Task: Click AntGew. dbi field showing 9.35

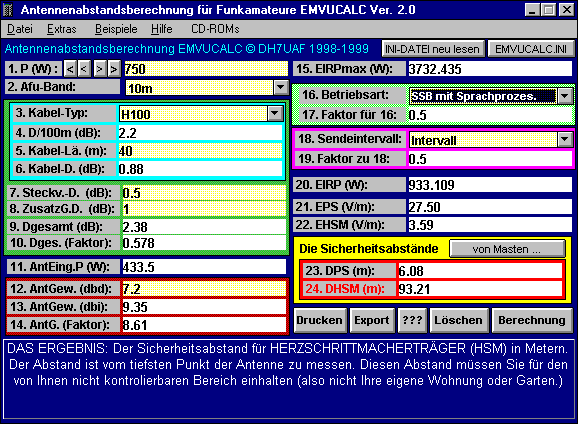Action: point(204,307)
